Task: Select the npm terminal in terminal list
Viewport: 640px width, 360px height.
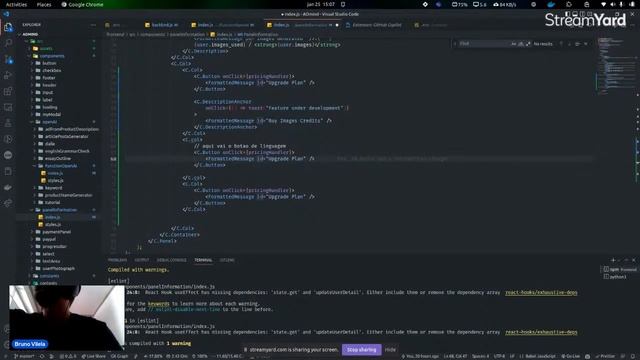Action: (620, 269)
